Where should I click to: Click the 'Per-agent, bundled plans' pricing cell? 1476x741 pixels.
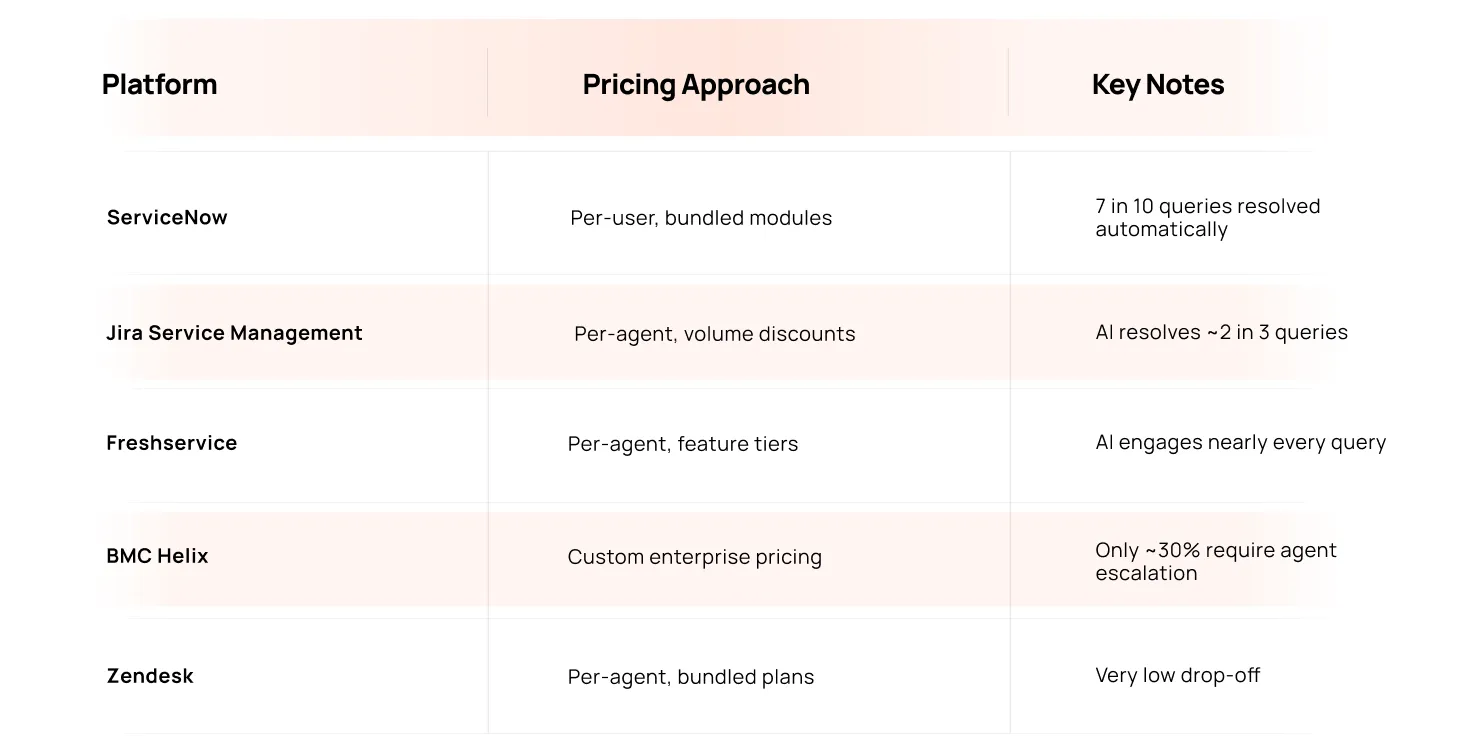click(691, 677)
